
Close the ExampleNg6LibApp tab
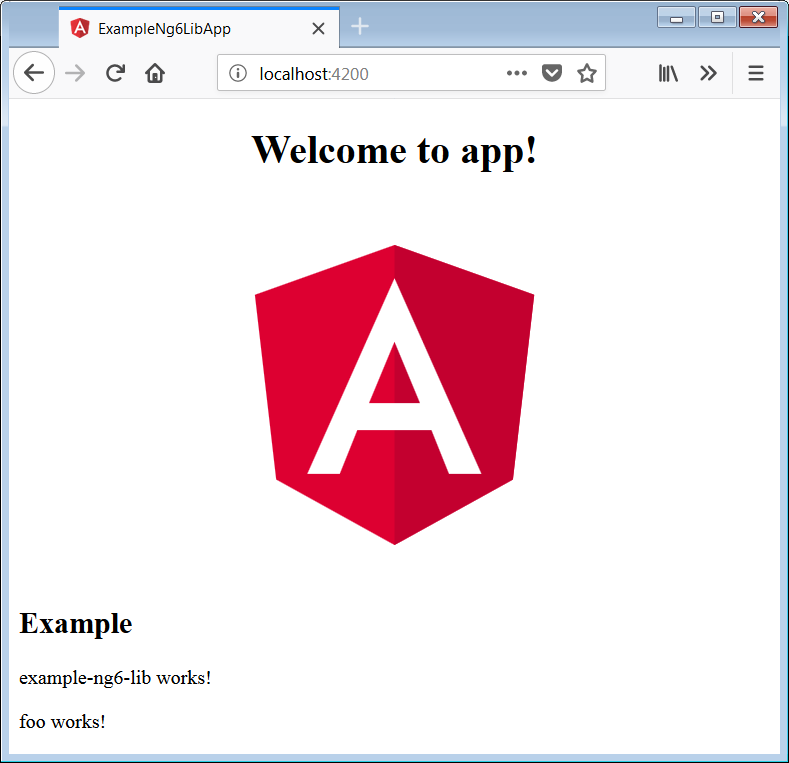318,29
